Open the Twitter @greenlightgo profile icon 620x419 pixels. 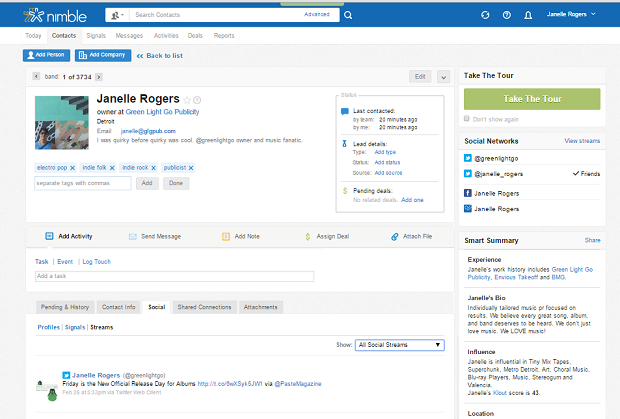[468, 158]
